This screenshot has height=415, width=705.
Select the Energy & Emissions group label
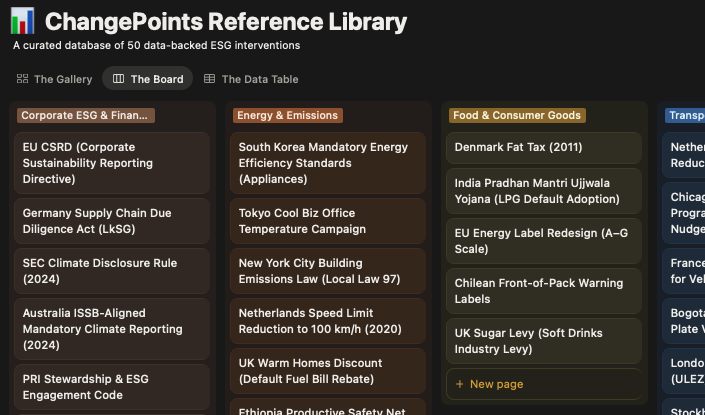[288, 115]
